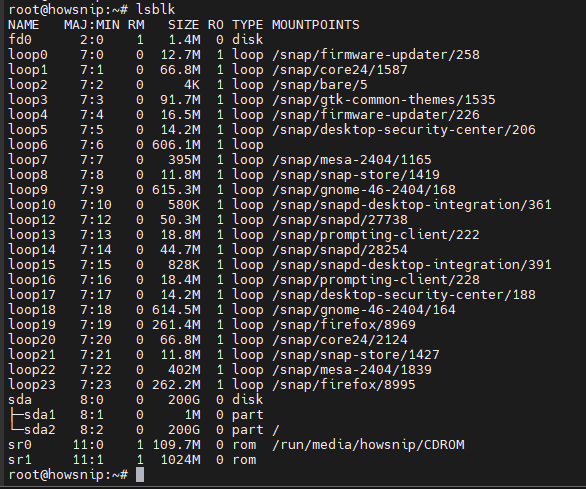Click the 615.3M size of loop9
This screenshot has height=489, width=586.
(176, 190)
